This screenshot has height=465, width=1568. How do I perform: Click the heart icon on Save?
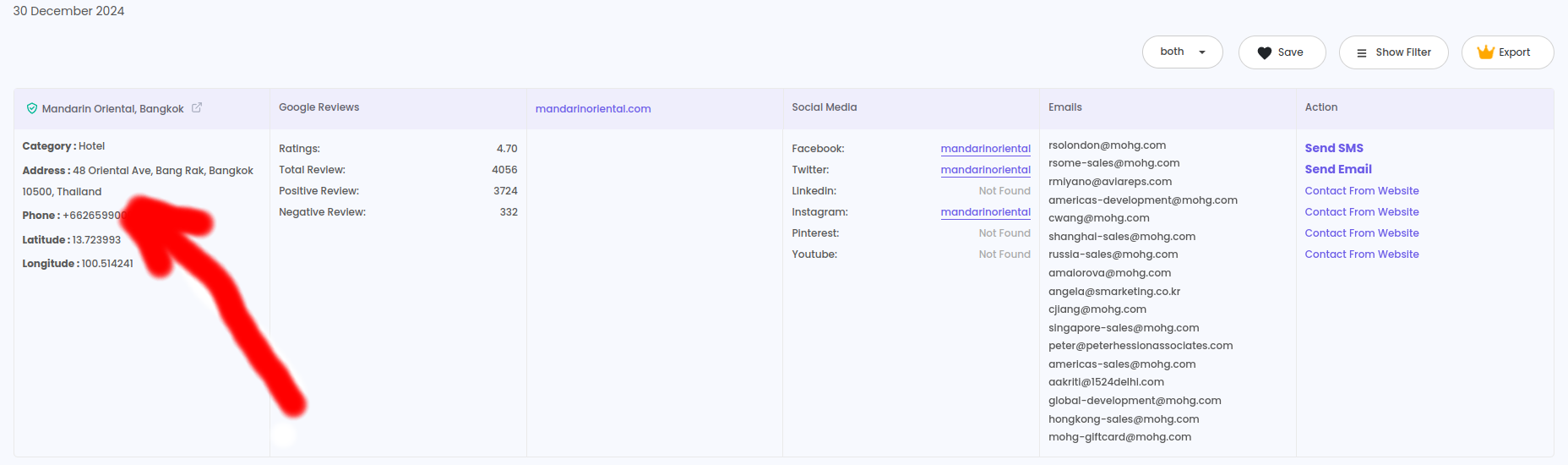click(1264, 52)
